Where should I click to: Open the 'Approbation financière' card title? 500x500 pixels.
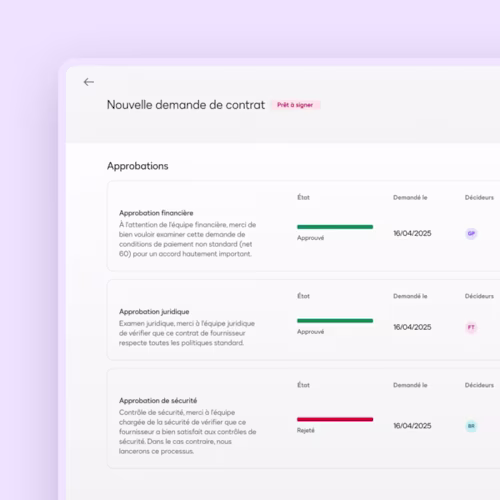(x=156, y=213)
